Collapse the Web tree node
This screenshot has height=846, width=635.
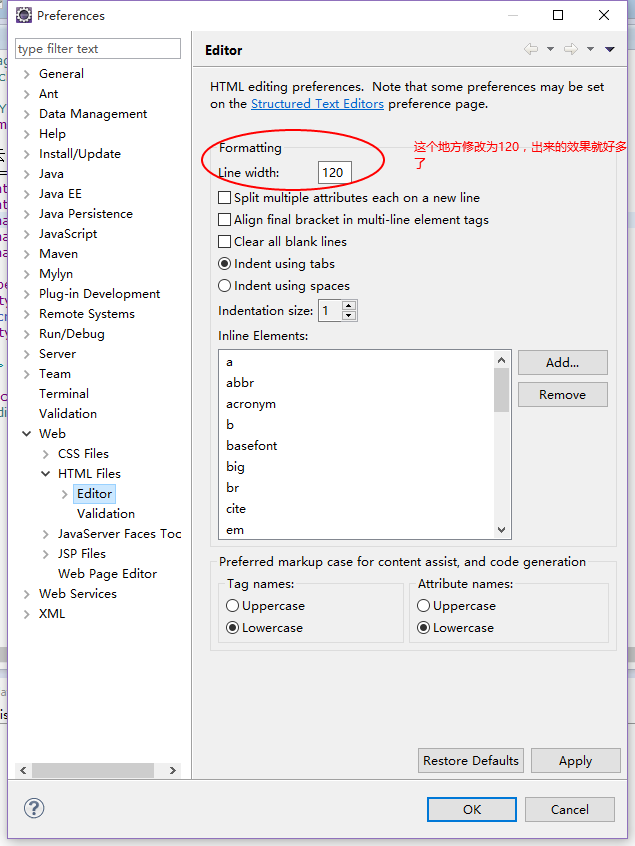(26, 434)
